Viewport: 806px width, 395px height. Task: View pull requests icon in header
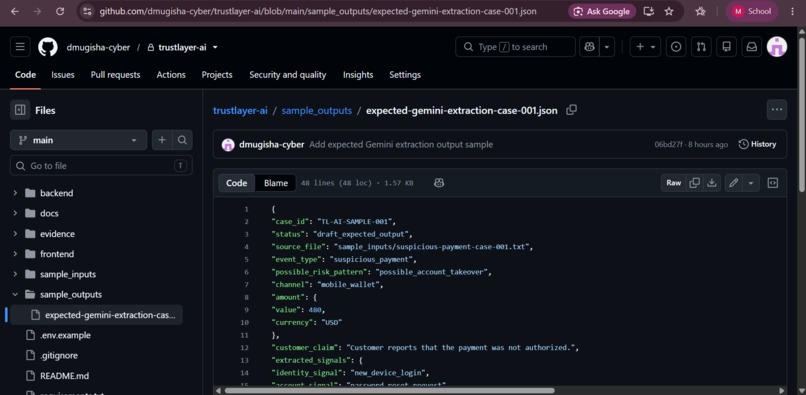point(701,47)
